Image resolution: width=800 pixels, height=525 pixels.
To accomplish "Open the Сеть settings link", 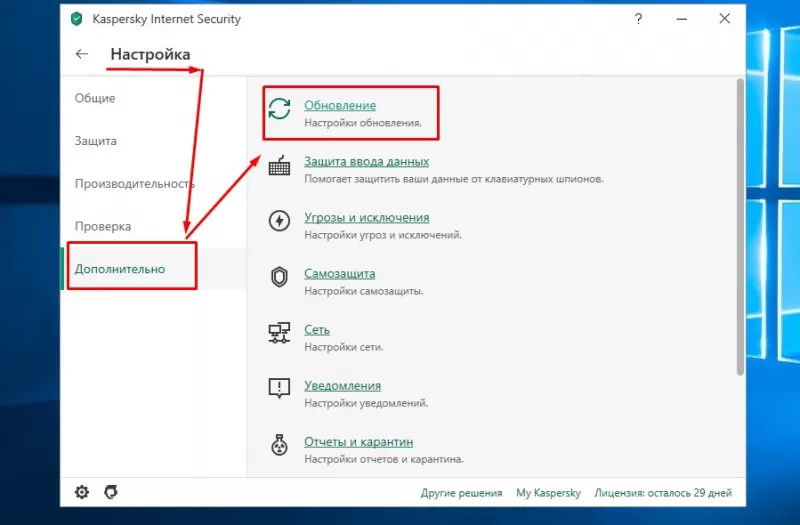I will coord(317,330).
